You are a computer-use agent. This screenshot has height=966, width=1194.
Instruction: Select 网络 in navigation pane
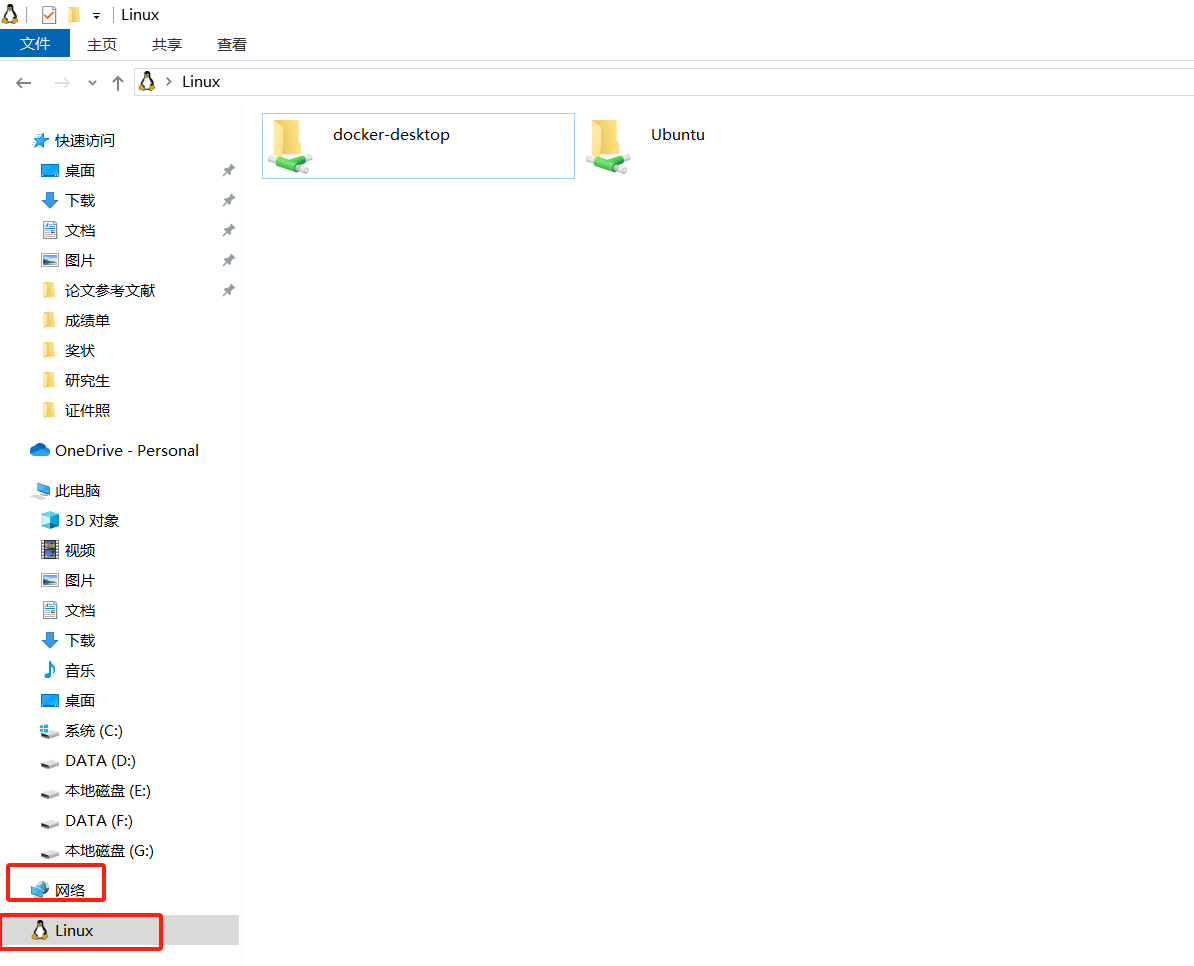tap(58, 890)
